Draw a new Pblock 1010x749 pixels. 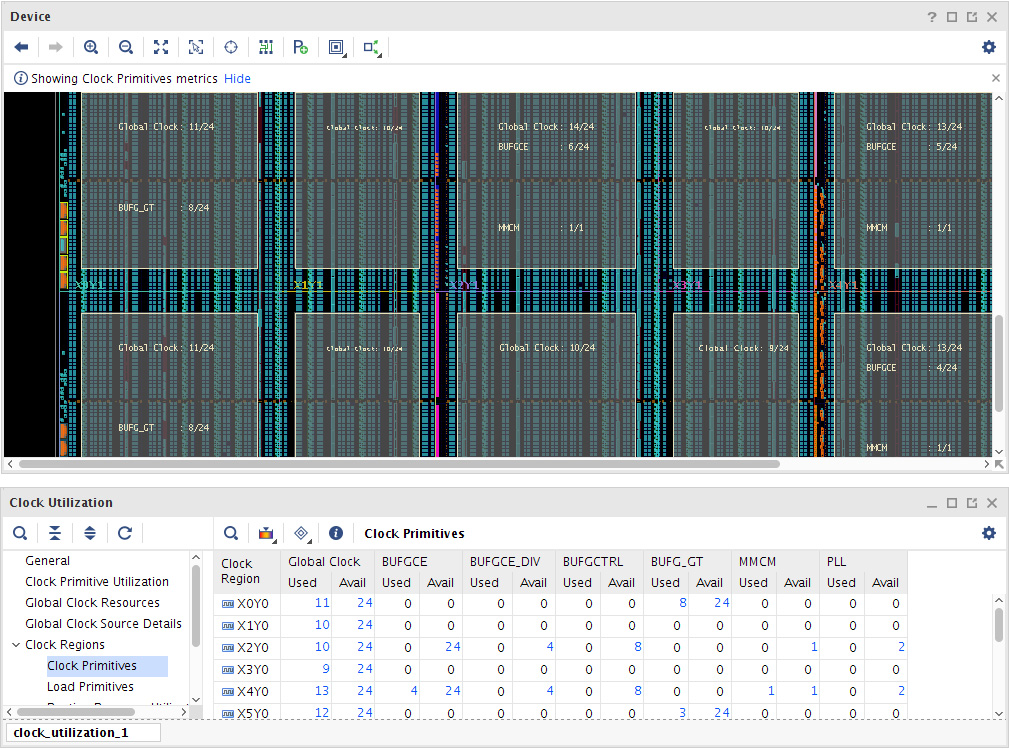301,47
